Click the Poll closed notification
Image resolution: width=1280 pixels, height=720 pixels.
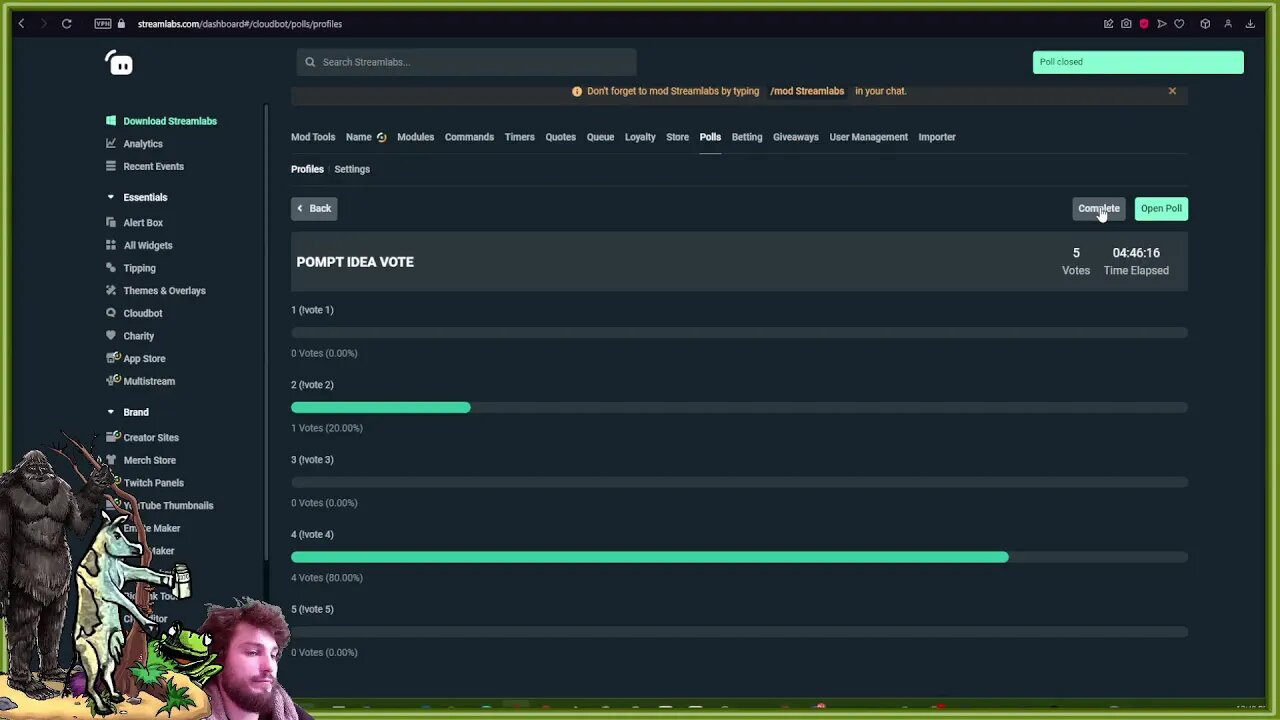coord(1138,62)
